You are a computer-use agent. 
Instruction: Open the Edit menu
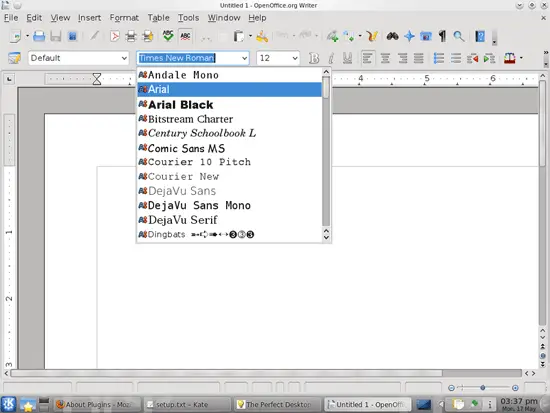pyautogui.click(x=34, y=18)
